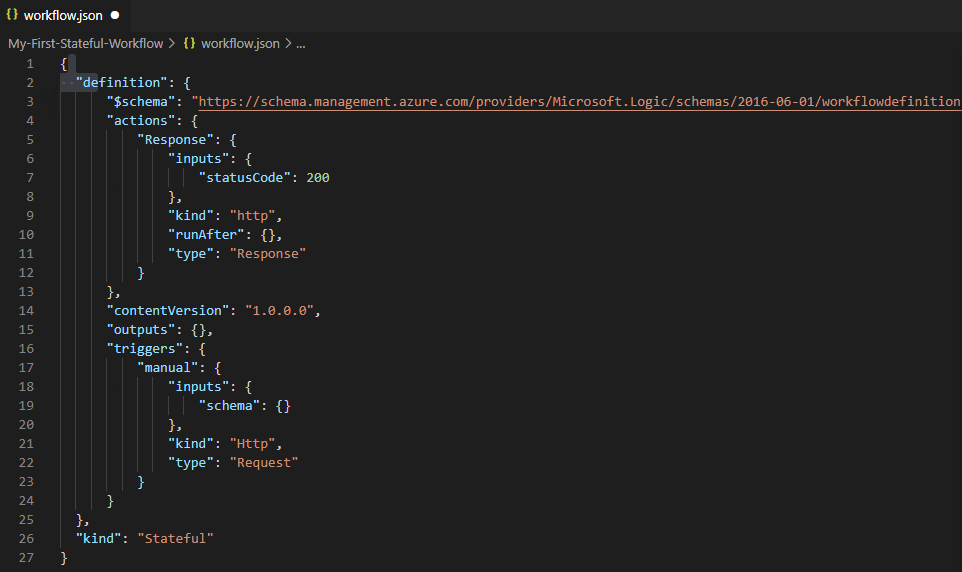This screenshot has height=572, width=962.
Task: Expand the breadcrumb ellipsis symbol list
Action: [301, 43]
